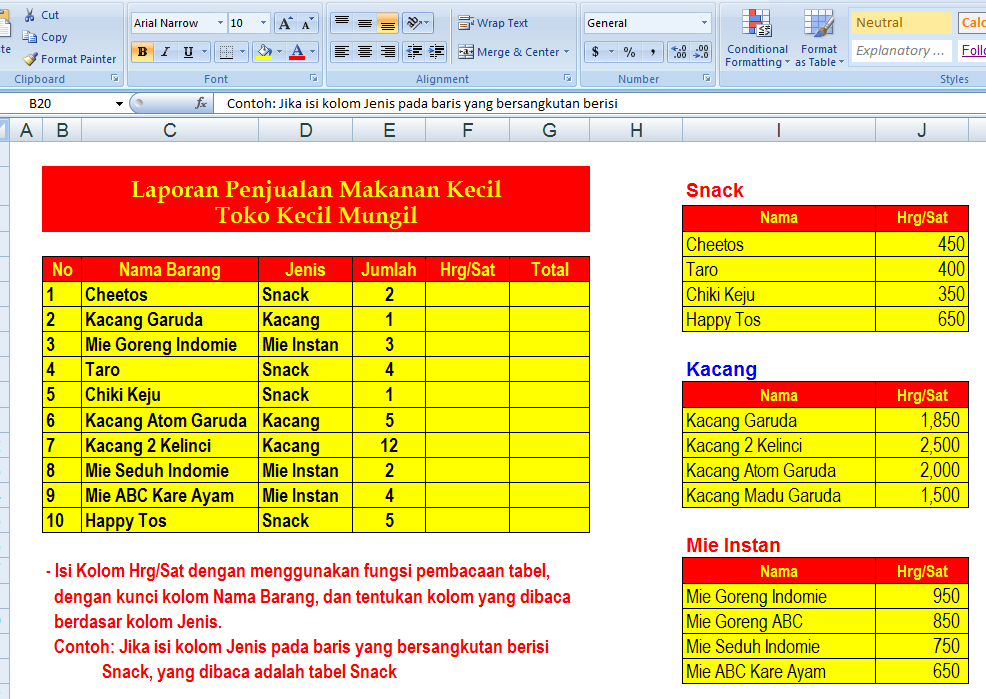Select the Kacang section title
The height and width of the screenshot is (699, 986).
721,369
